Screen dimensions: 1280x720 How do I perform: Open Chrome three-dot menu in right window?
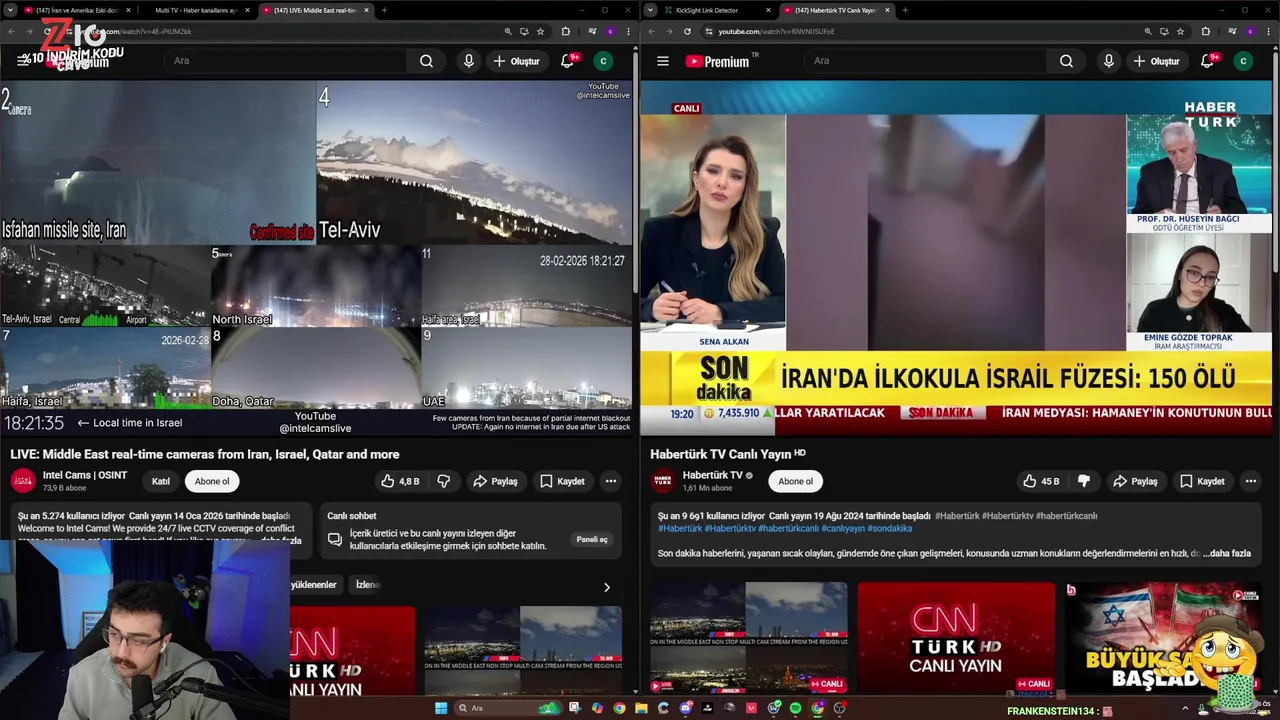point(1268,31)
